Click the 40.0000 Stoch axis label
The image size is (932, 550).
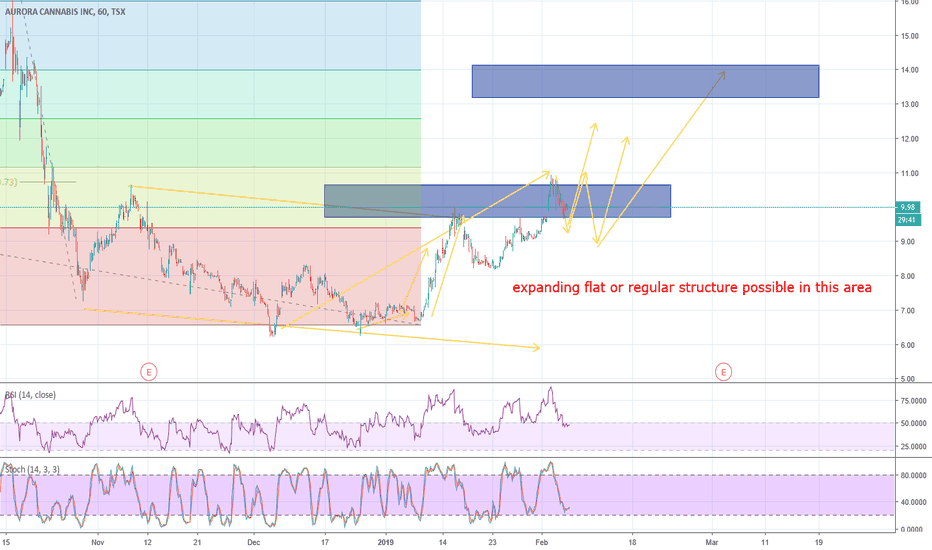point(914,502)
